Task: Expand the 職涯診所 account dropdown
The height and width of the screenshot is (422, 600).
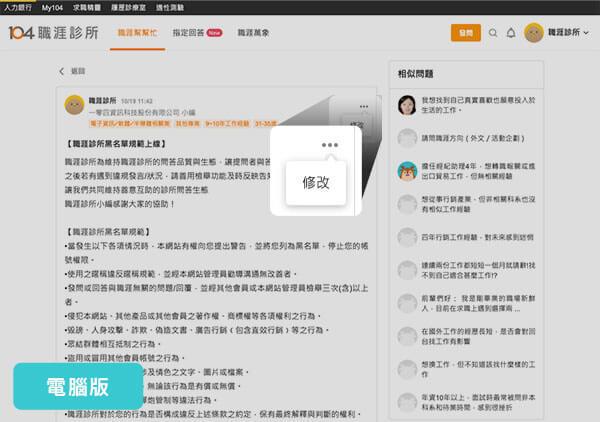Action: click(568, 33)
